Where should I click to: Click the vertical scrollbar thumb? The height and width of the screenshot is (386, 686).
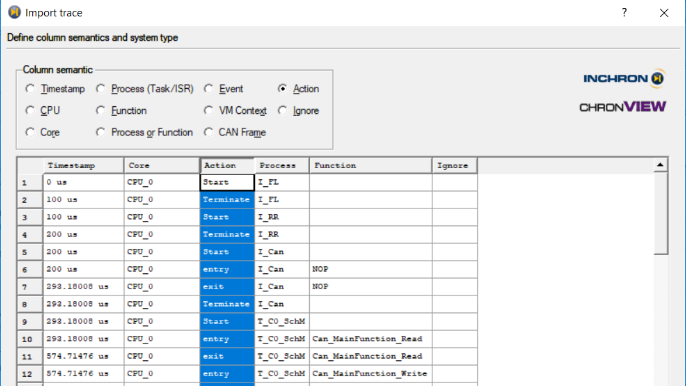pyautogui.click(x=661, y=213)
